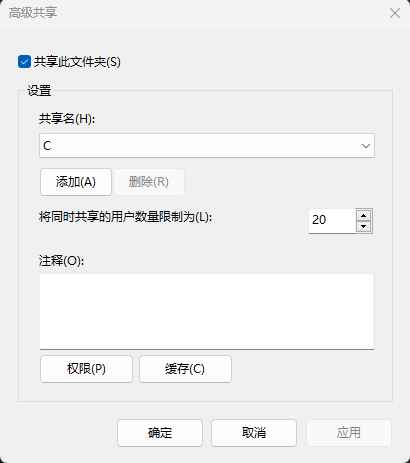Click the disabled 应用 button

coord(349,433)
